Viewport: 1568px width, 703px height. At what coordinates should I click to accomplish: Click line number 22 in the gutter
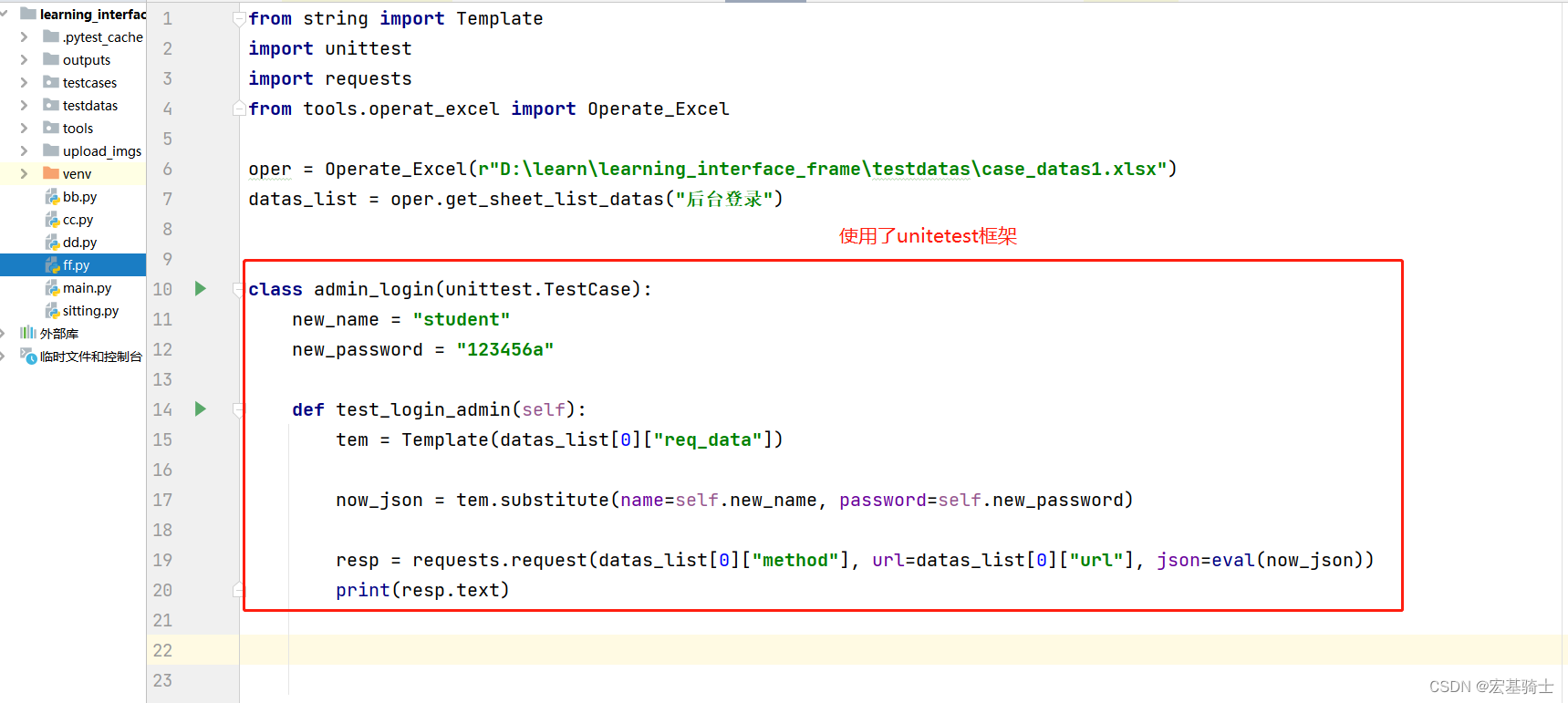coord(162,650)
